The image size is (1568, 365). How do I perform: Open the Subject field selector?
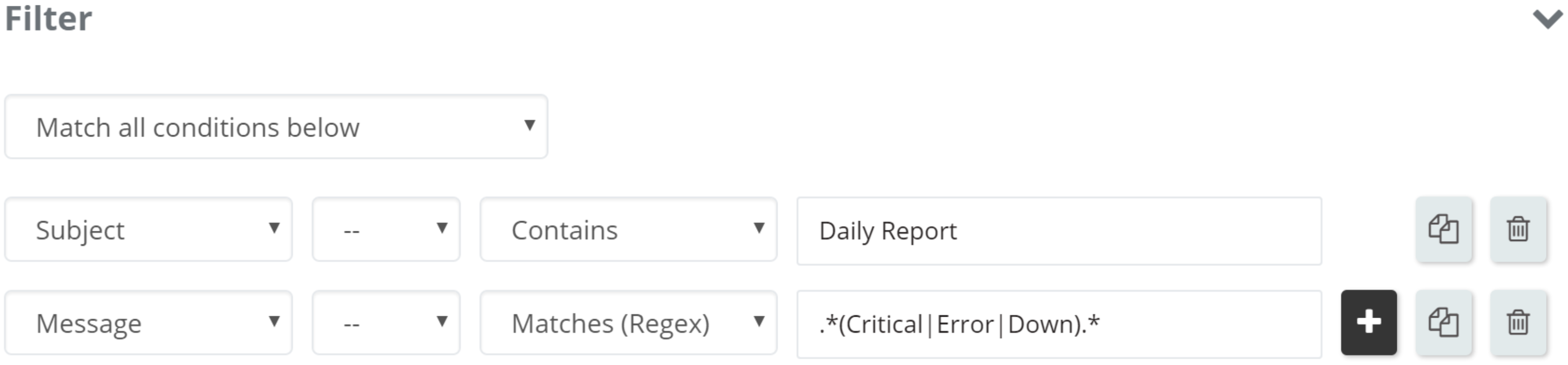coord(148,229)
